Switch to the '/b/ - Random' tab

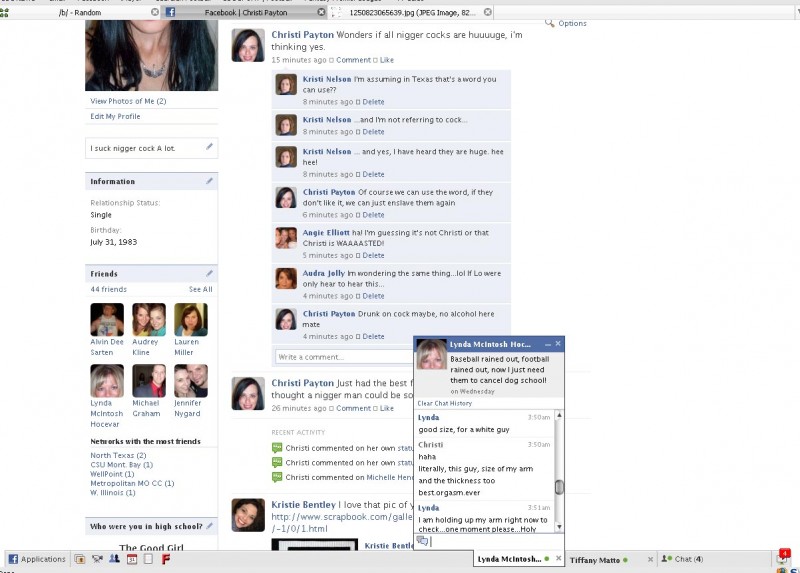click(x=80, y=12)
